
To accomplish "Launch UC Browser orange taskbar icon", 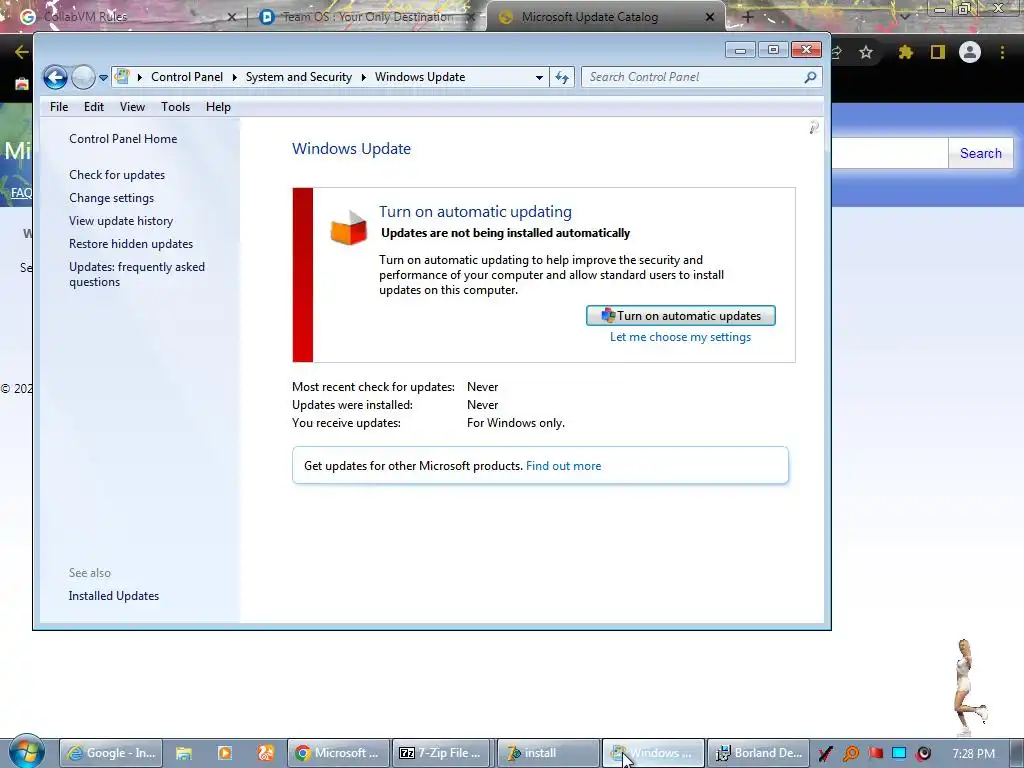I will (266, 753).
